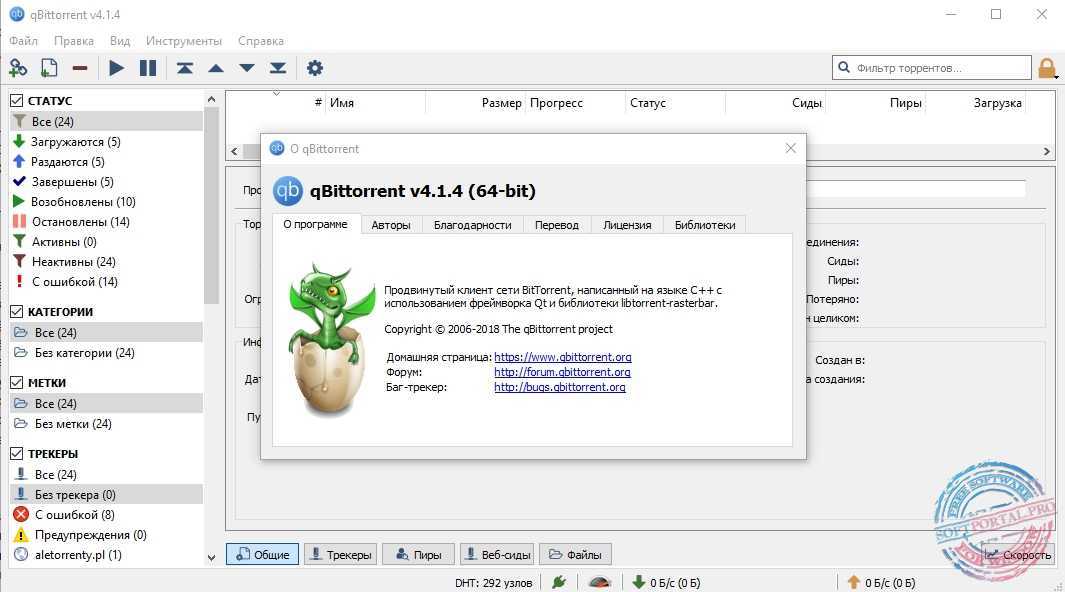Open the qbittorrent.org homepage link
1065x592 pixels.
[x=562, y=357]
